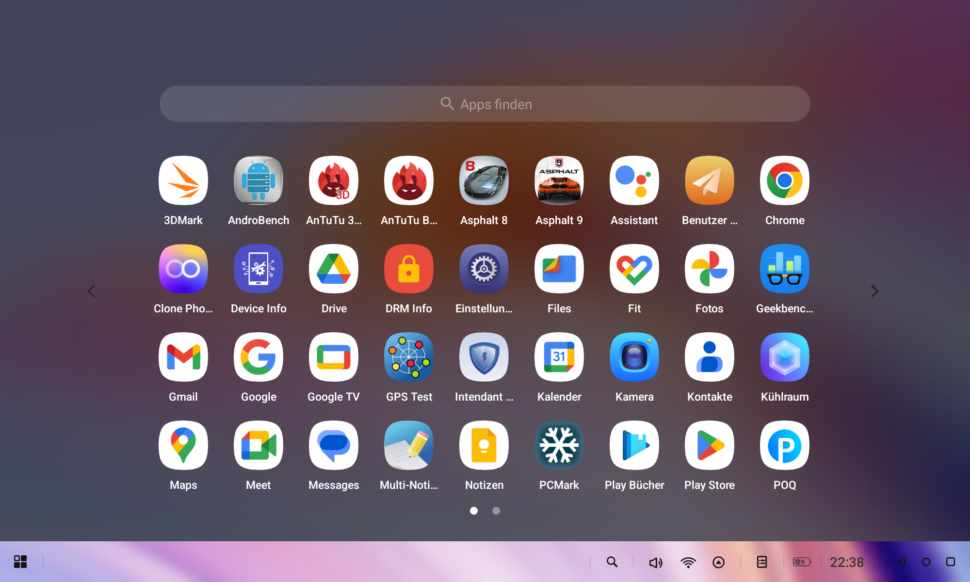Tap the Home circle navigation button
The width and height of the screenshot is (970, 582).
point(926,562)
